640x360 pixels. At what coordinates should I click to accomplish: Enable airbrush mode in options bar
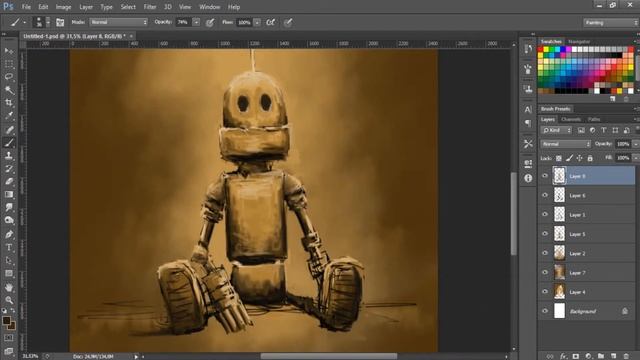(270, 22)
